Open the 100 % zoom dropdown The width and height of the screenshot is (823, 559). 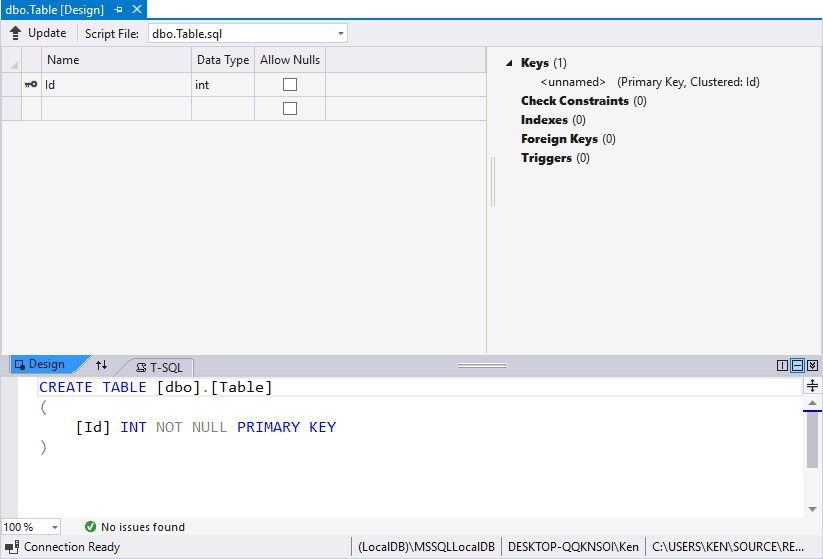coord(55,527)
